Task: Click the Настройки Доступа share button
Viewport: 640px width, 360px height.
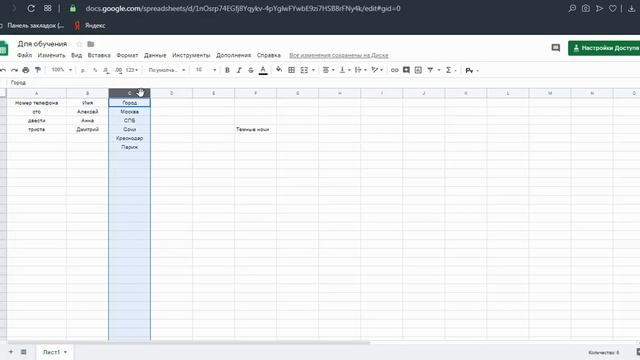Action: (604, 48)
